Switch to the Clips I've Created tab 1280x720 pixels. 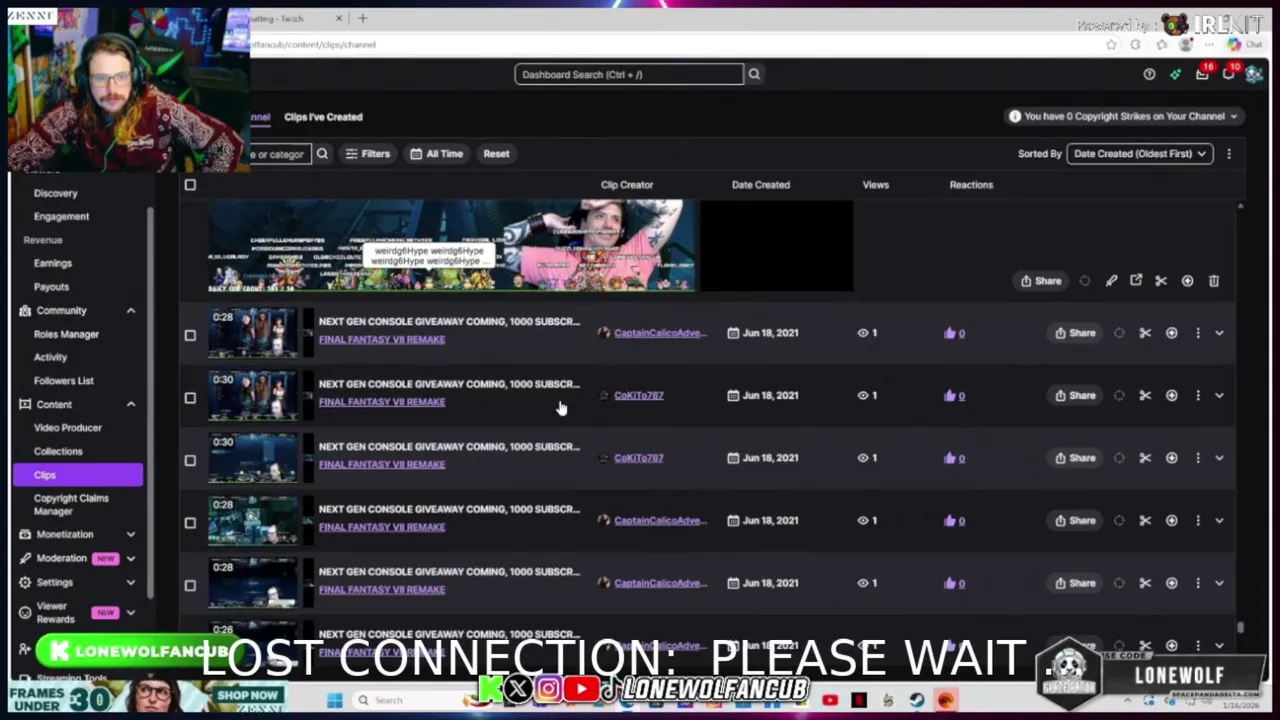(x=323, y=117)
